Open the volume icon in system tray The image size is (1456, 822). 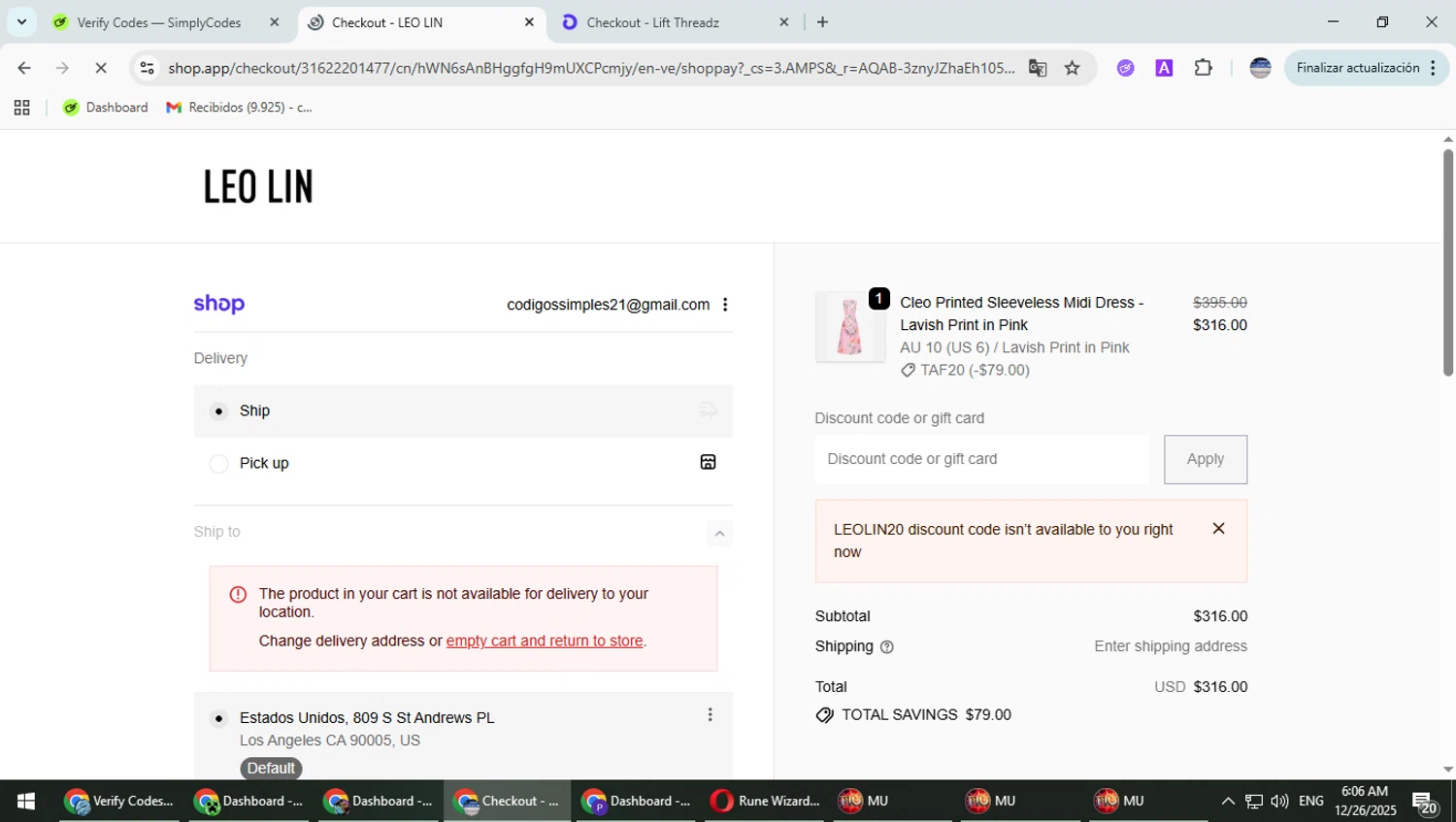1280,802
